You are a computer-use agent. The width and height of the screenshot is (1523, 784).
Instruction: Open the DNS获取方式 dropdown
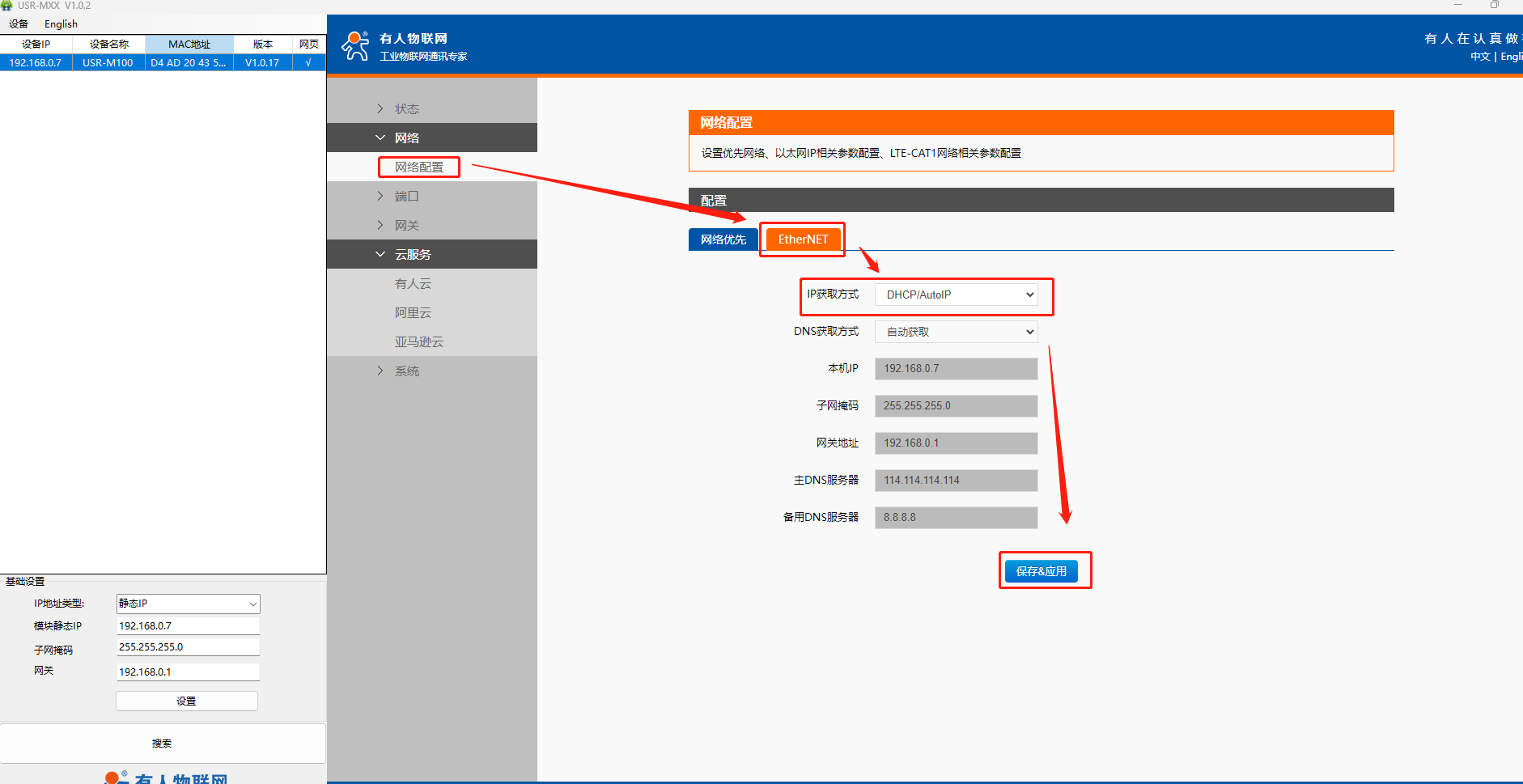[956, 332]
